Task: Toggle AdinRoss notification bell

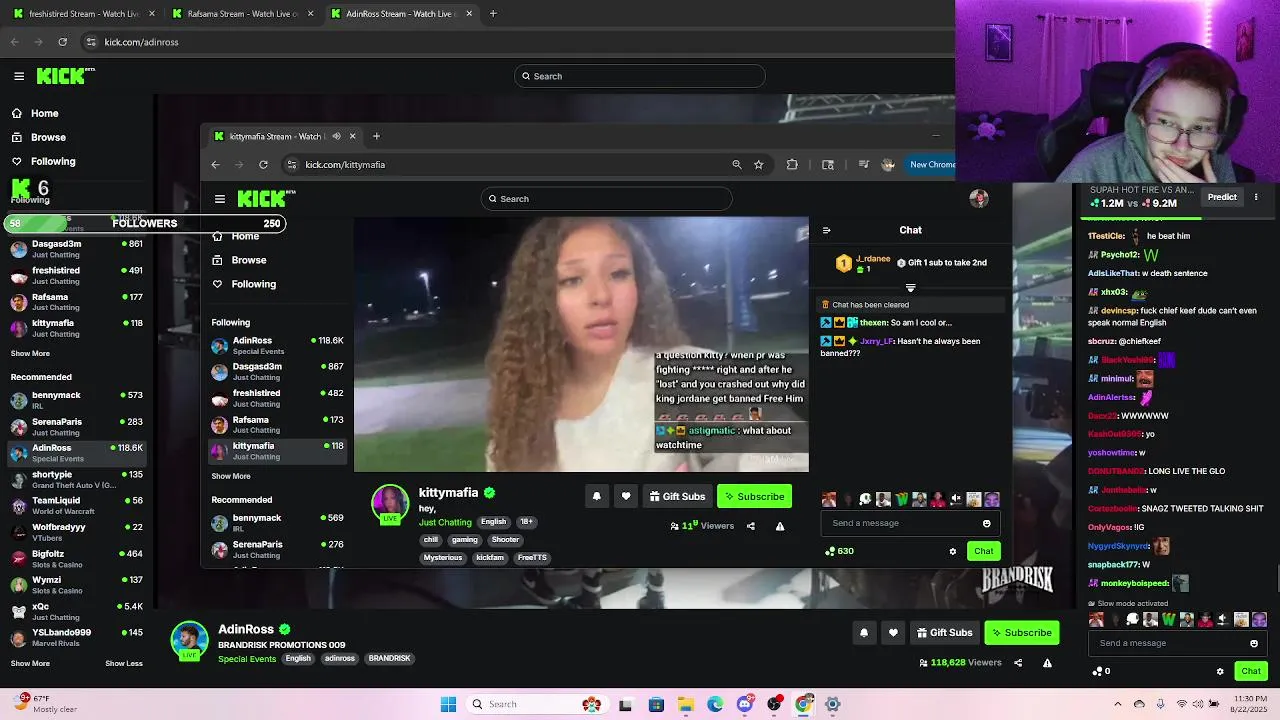Action: 864,632
